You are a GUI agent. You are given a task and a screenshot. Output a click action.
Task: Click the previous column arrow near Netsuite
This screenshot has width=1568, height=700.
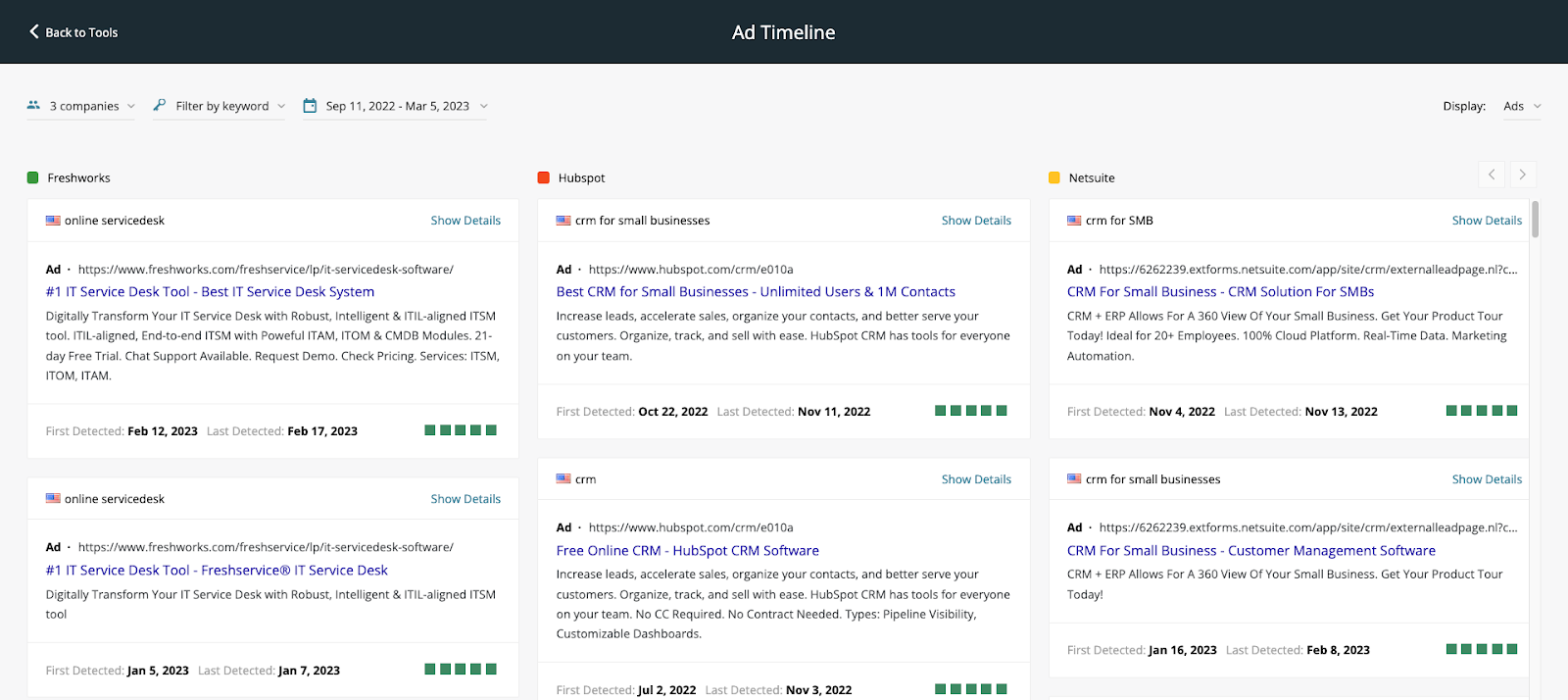point(1492,175)
